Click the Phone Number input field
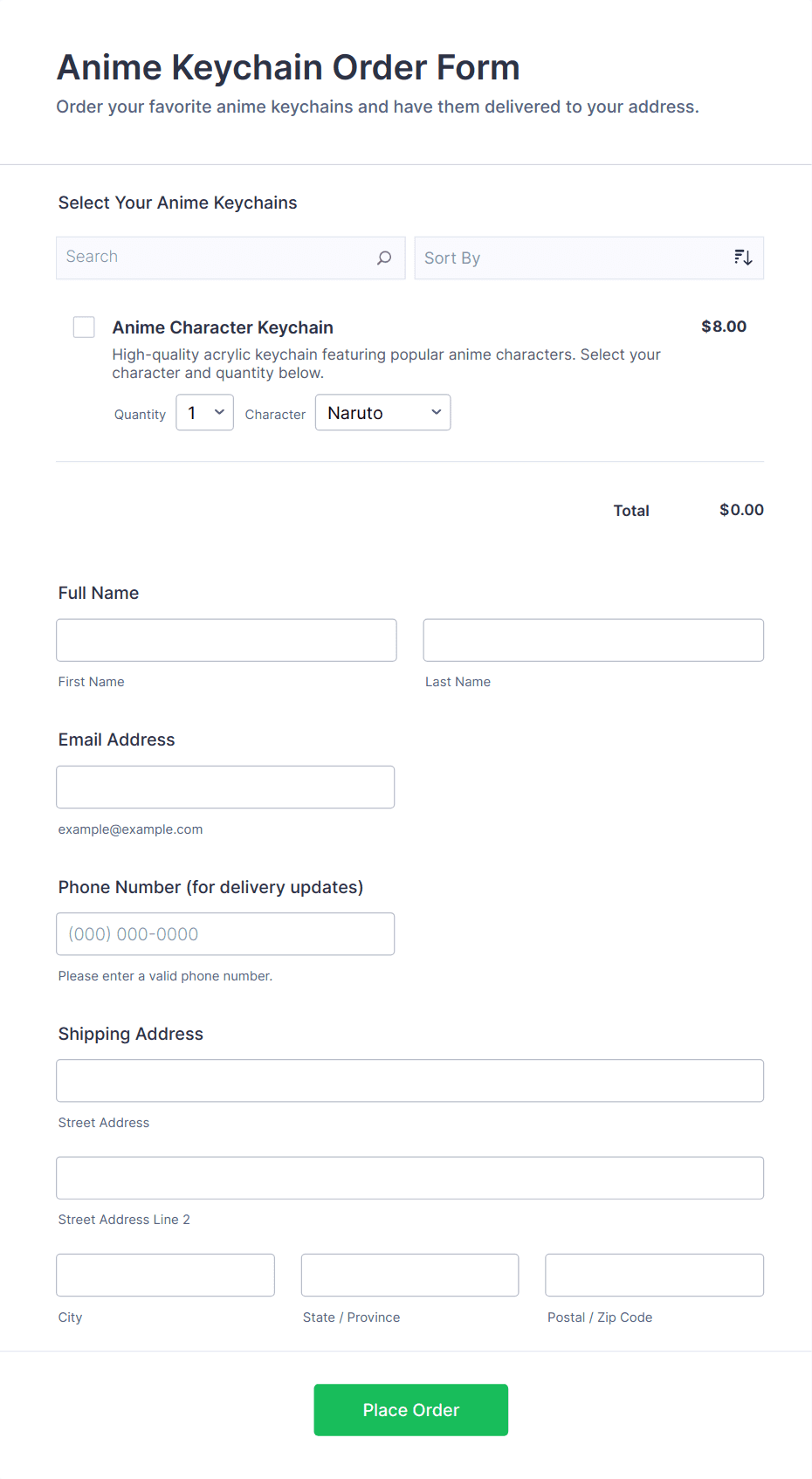The height and width of the screenshot is (1479, 812). click(x=225, y=934)
